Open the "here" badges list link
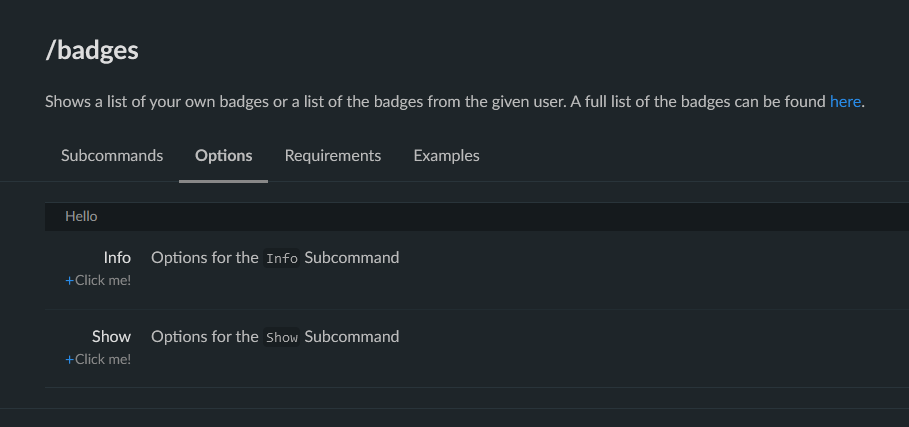 click(845, 102)
